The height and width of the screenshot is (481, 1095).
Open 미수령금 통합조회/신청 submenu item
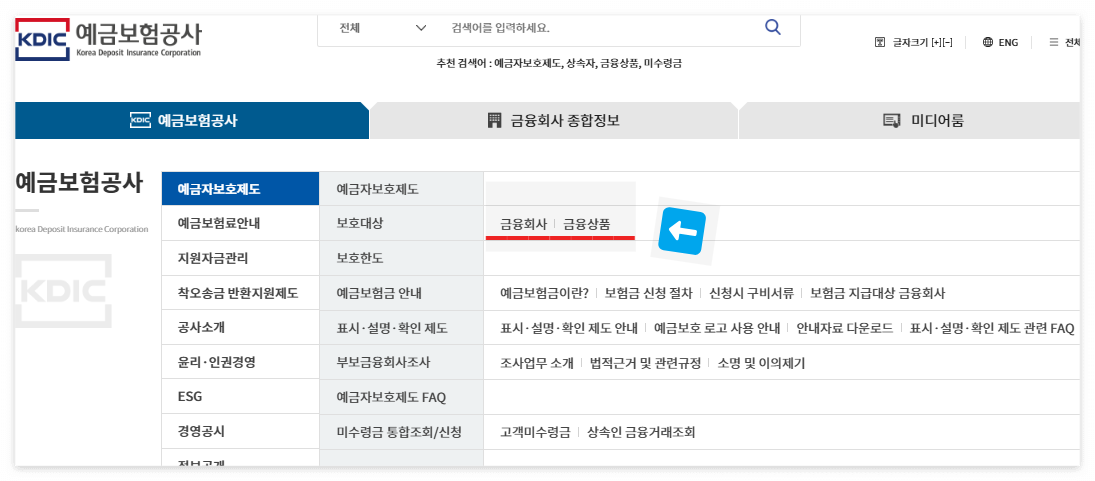click(402, 432)
